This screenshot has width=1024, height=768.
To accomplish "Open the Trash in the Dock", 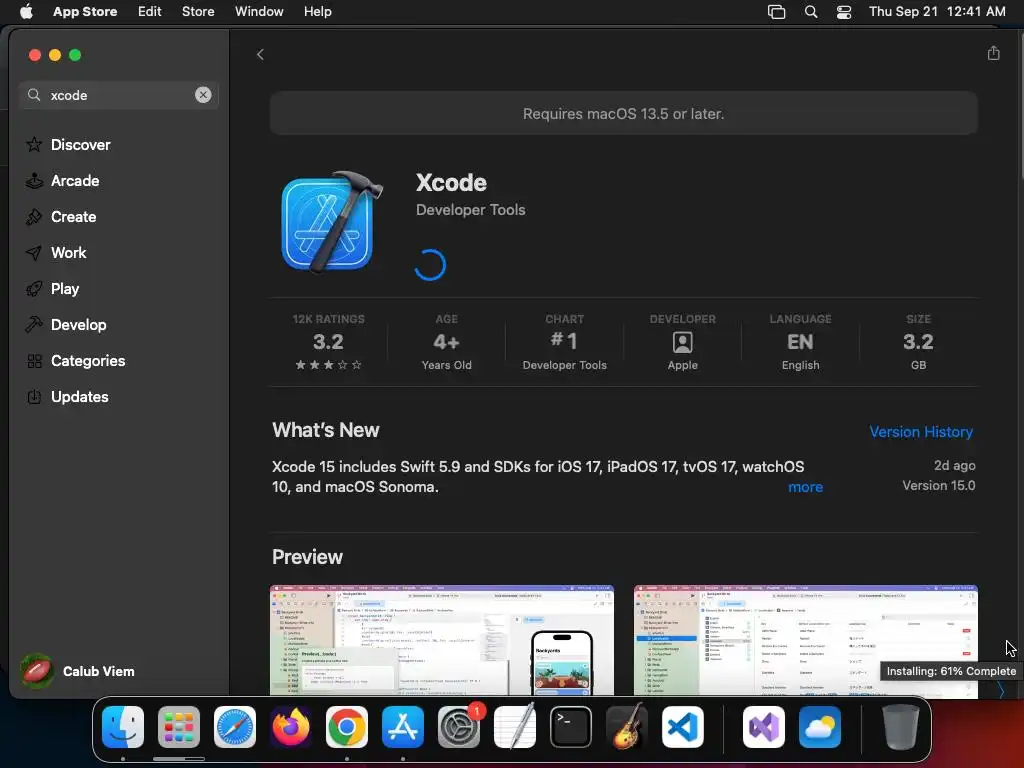I will (901, 727).
